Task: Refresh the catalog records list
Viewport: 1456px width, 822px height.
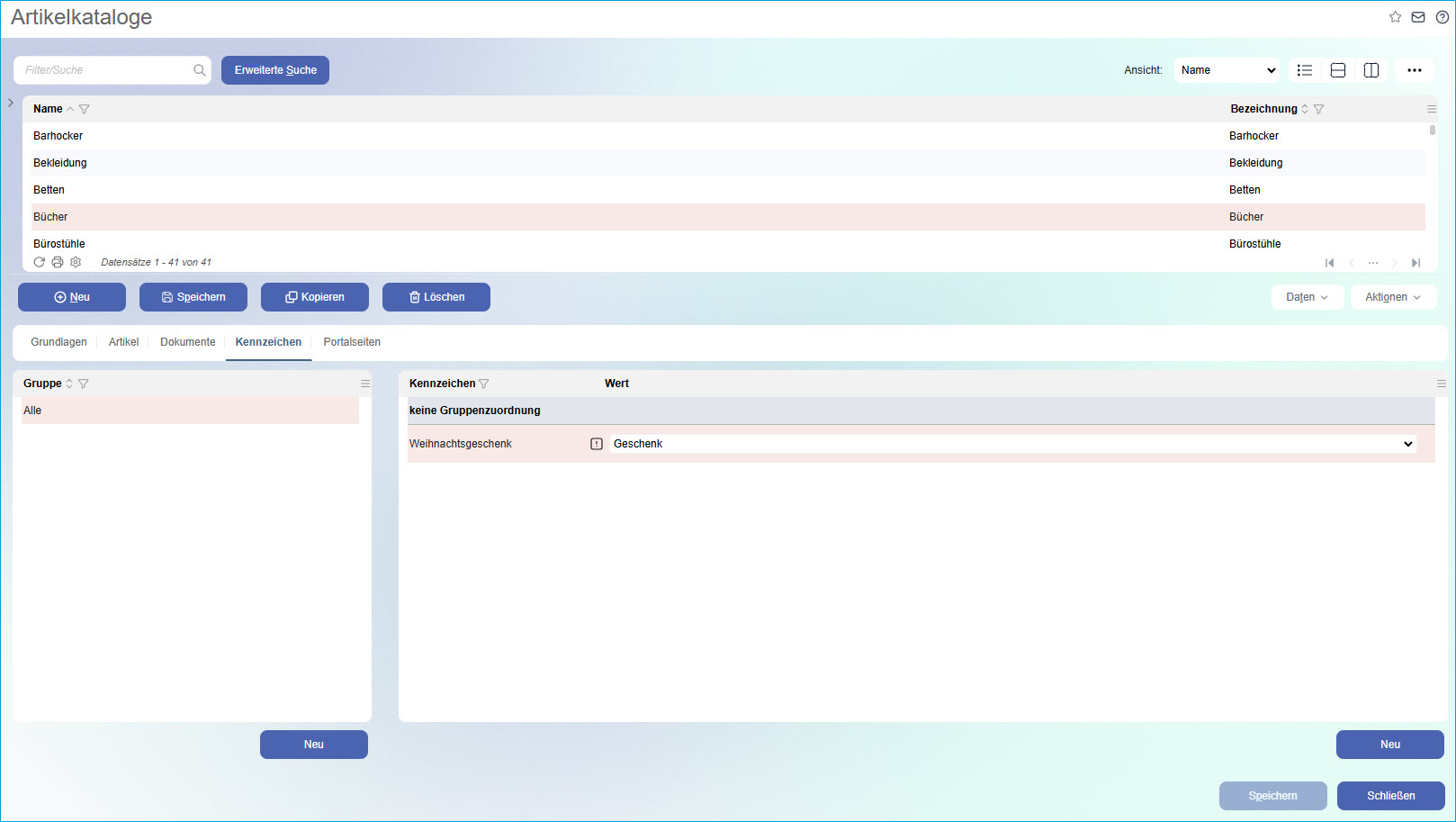Action: coord(40,262)
